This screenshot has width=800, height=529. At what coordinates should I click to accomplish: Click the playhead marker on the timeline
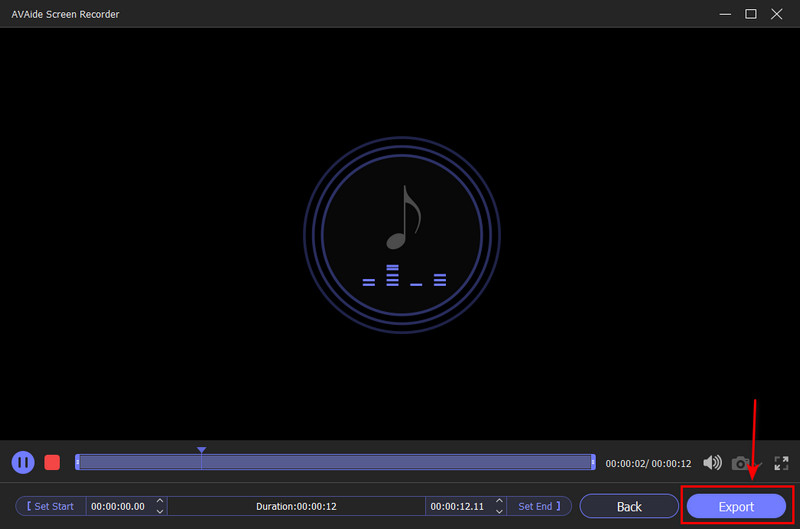pos(202,450)
